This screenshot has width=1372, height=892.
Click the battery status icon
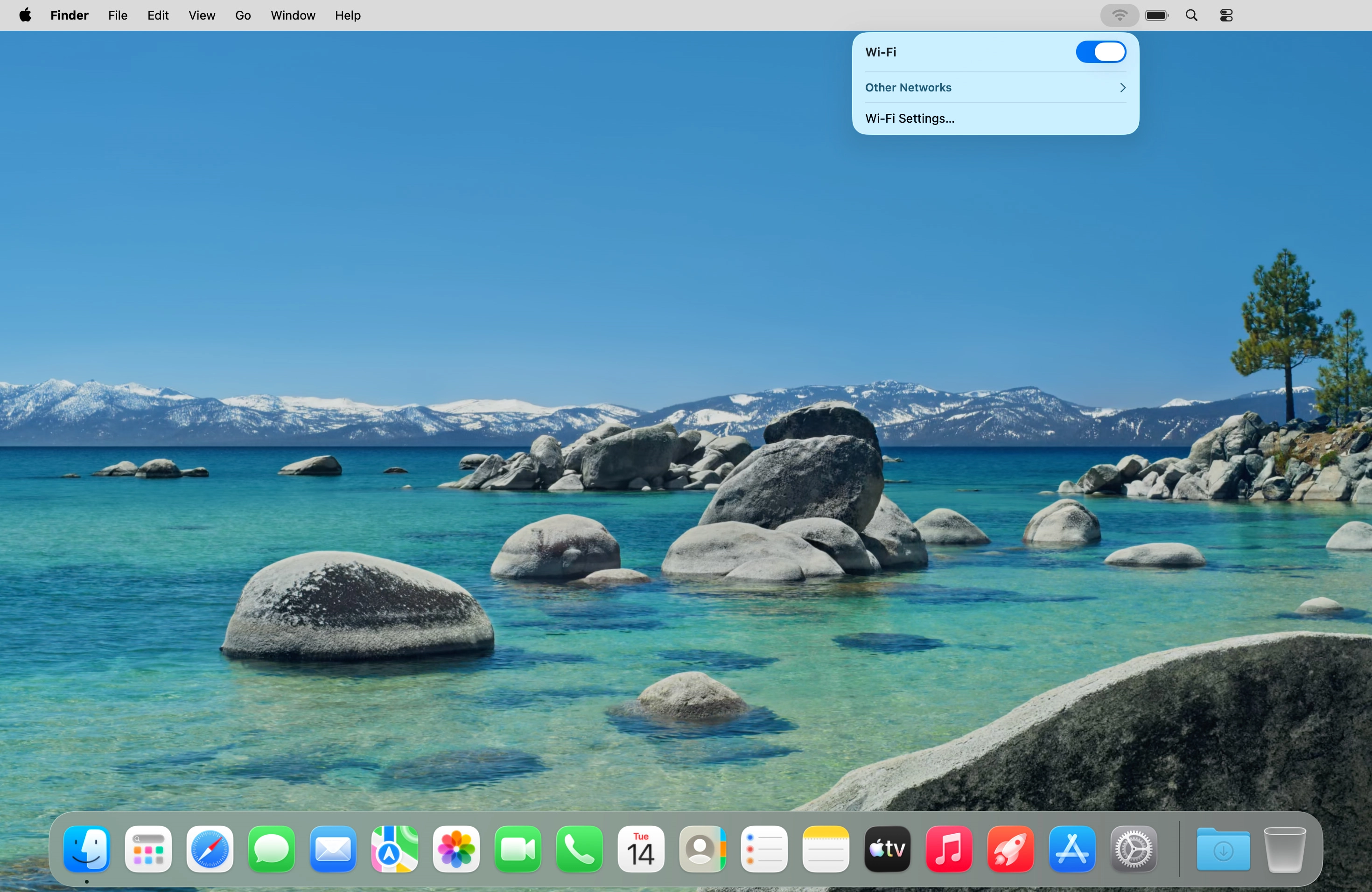click(x=1156, y=15)
